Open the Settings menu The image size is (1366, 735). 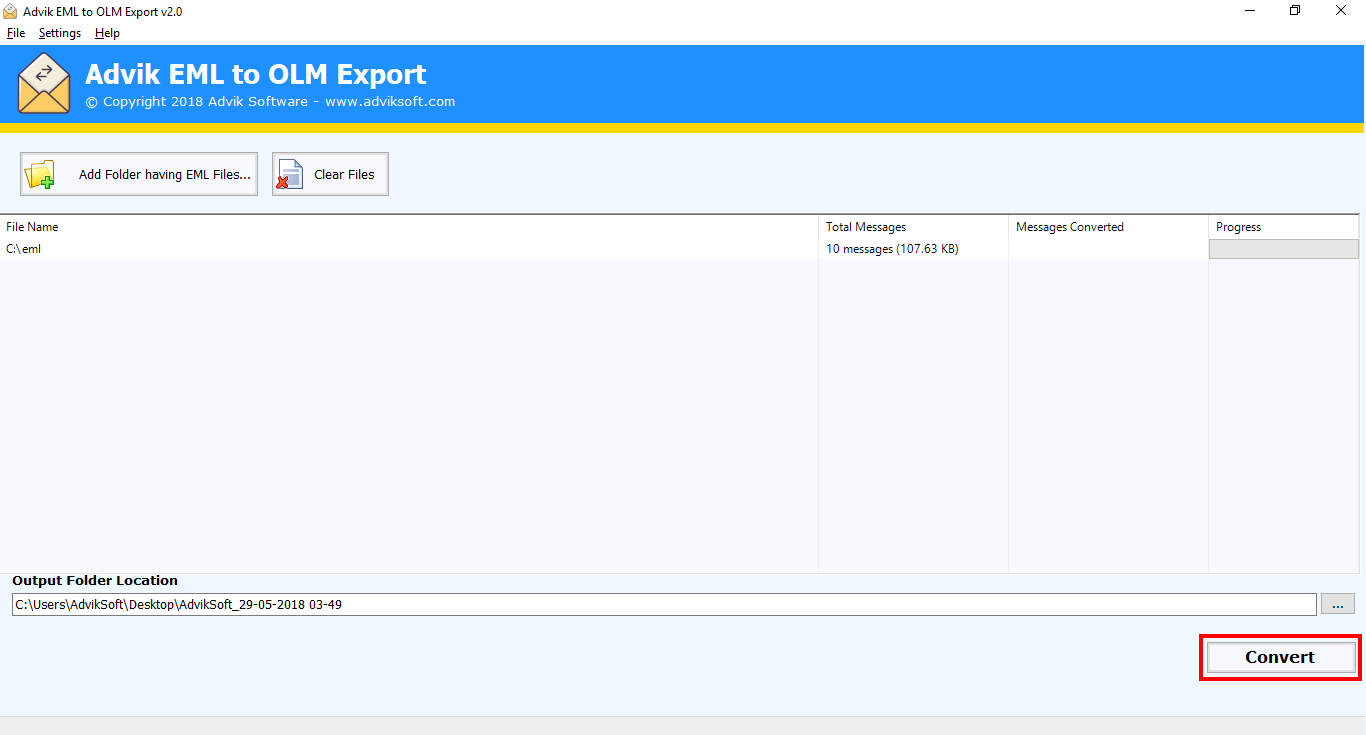(59, 32)
